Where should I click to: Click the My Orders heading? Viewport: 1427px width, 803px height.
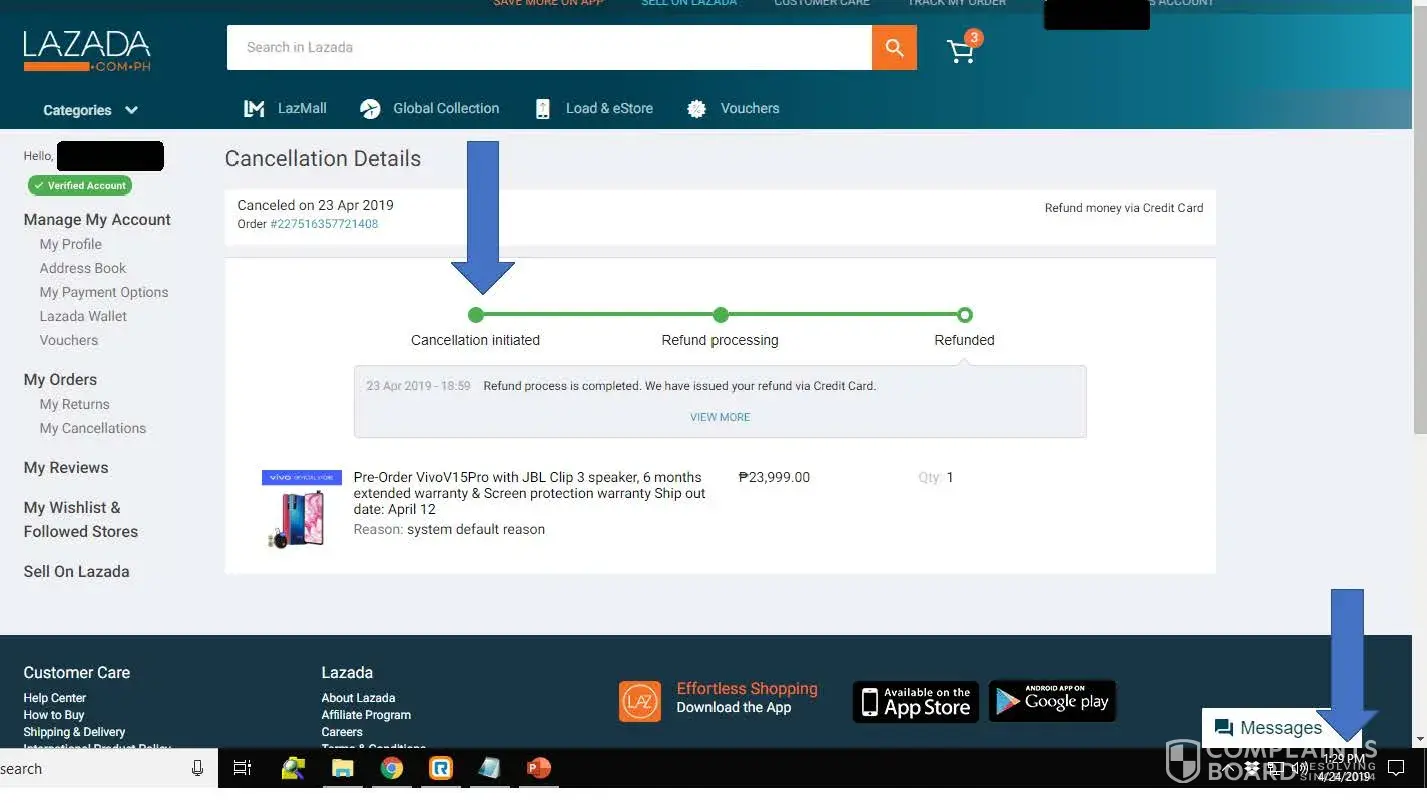point(60,380)
